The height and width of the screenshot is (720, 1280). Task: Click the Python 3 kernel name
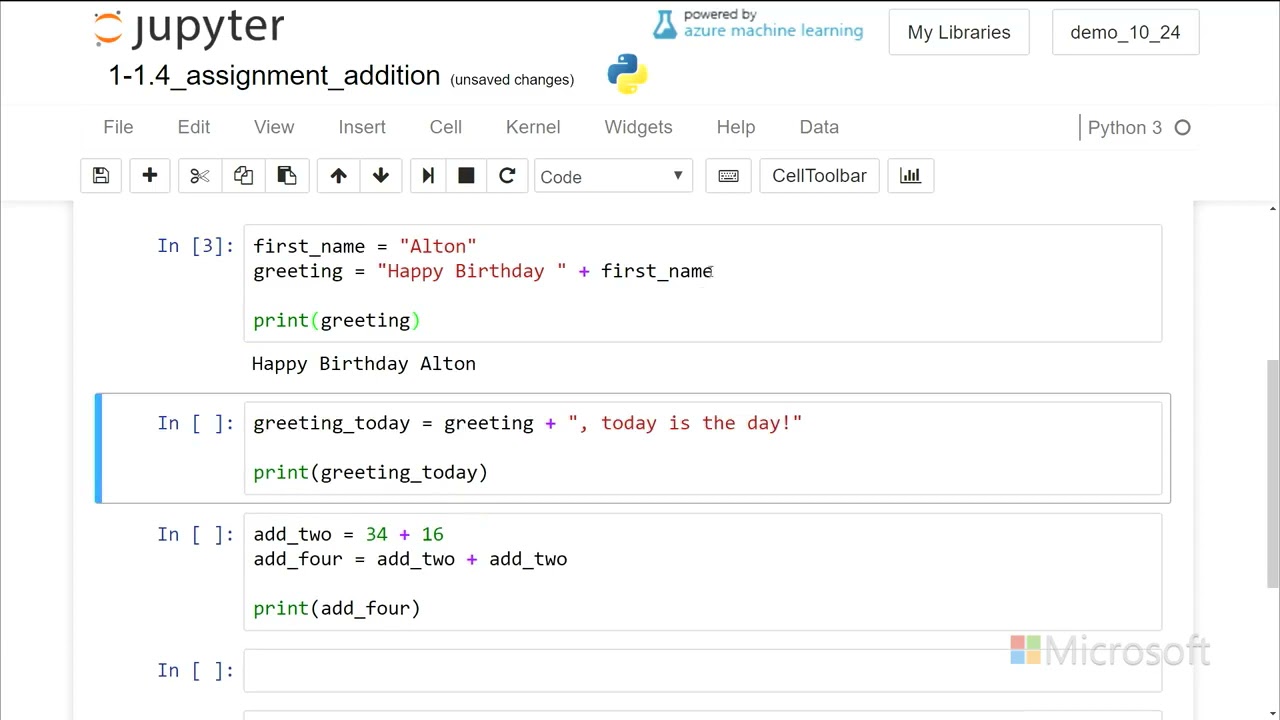coord(1125,128)
